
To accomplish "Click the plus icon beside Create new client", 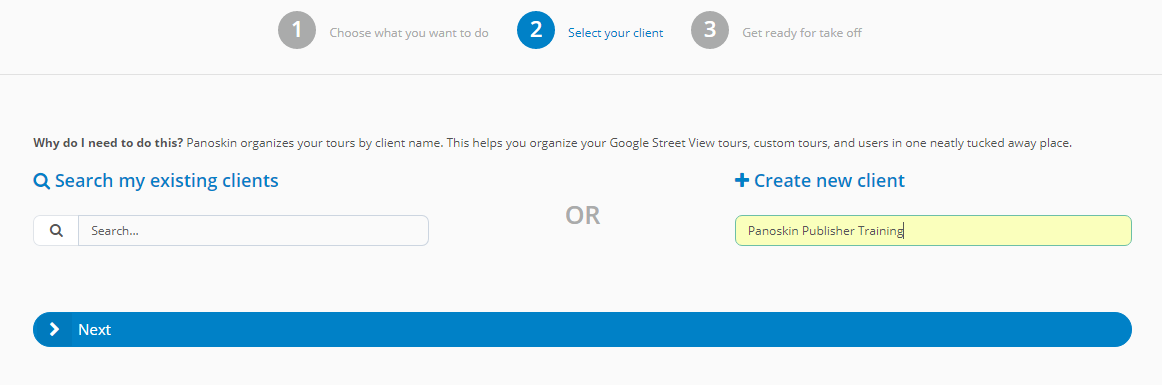I will pos(742,180).
